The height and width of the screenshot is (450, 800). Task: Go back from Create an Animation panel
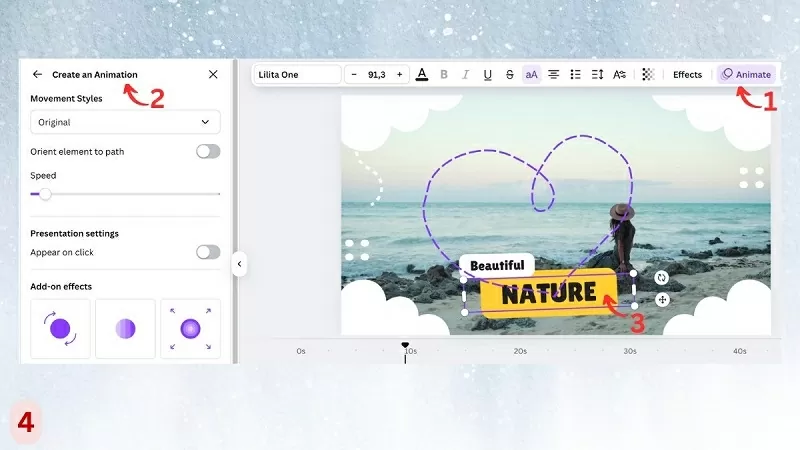(x=37, y=74)
